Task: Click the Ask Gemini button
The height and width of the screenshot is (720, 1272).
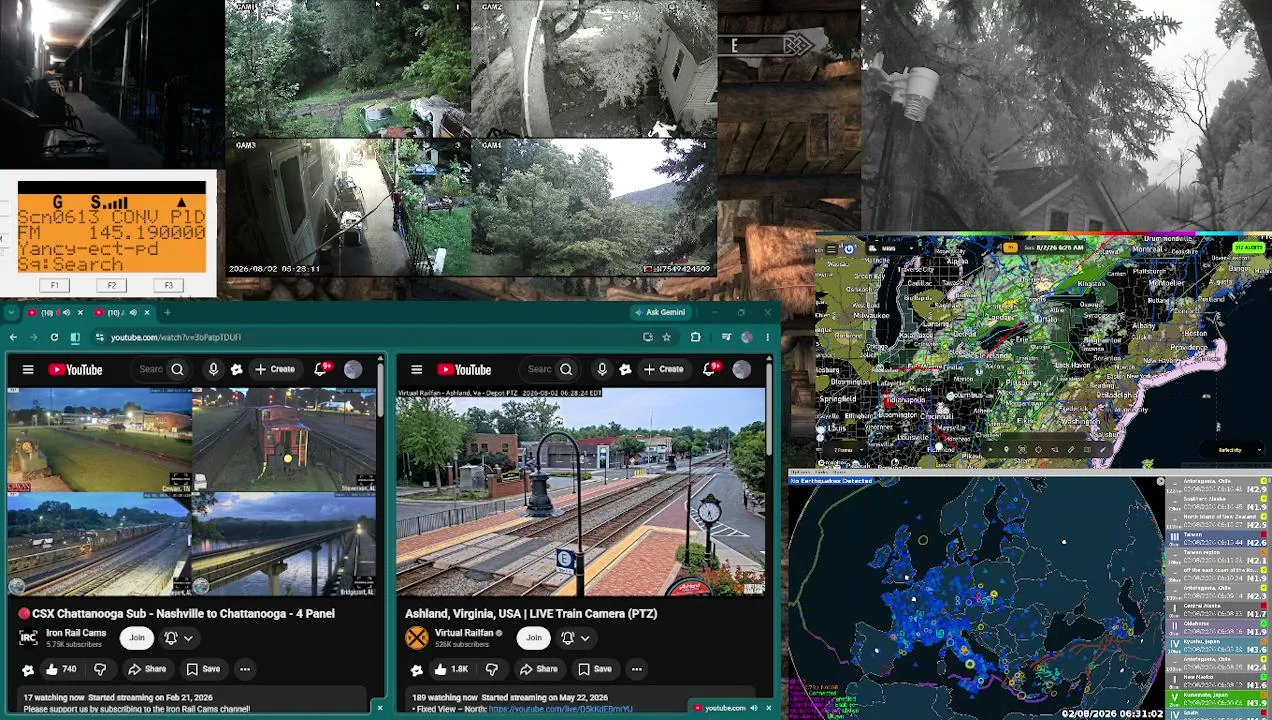Action: (662, 312)
